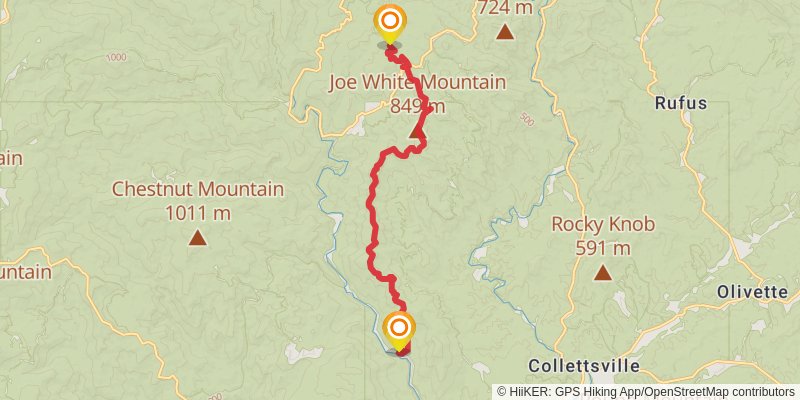Click the Olivette town label

click(x=753, y=292)
